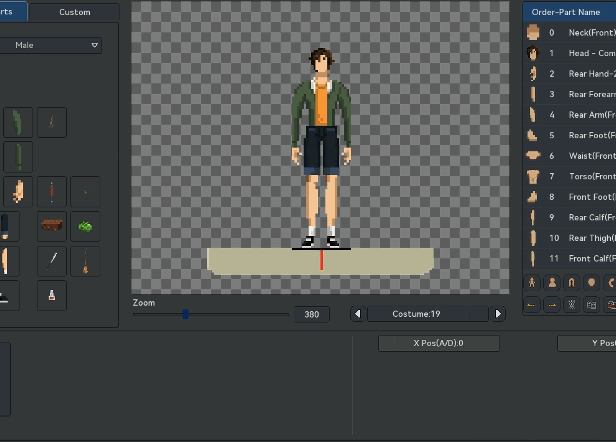The height and width of the screenshot is (442, 616).
Task: Switch to the Custom tab
Action: click(74, 12)
